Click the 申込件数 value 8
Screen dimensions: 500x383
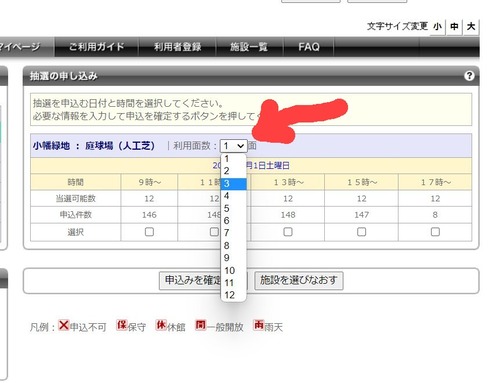(x=435, y=215)
